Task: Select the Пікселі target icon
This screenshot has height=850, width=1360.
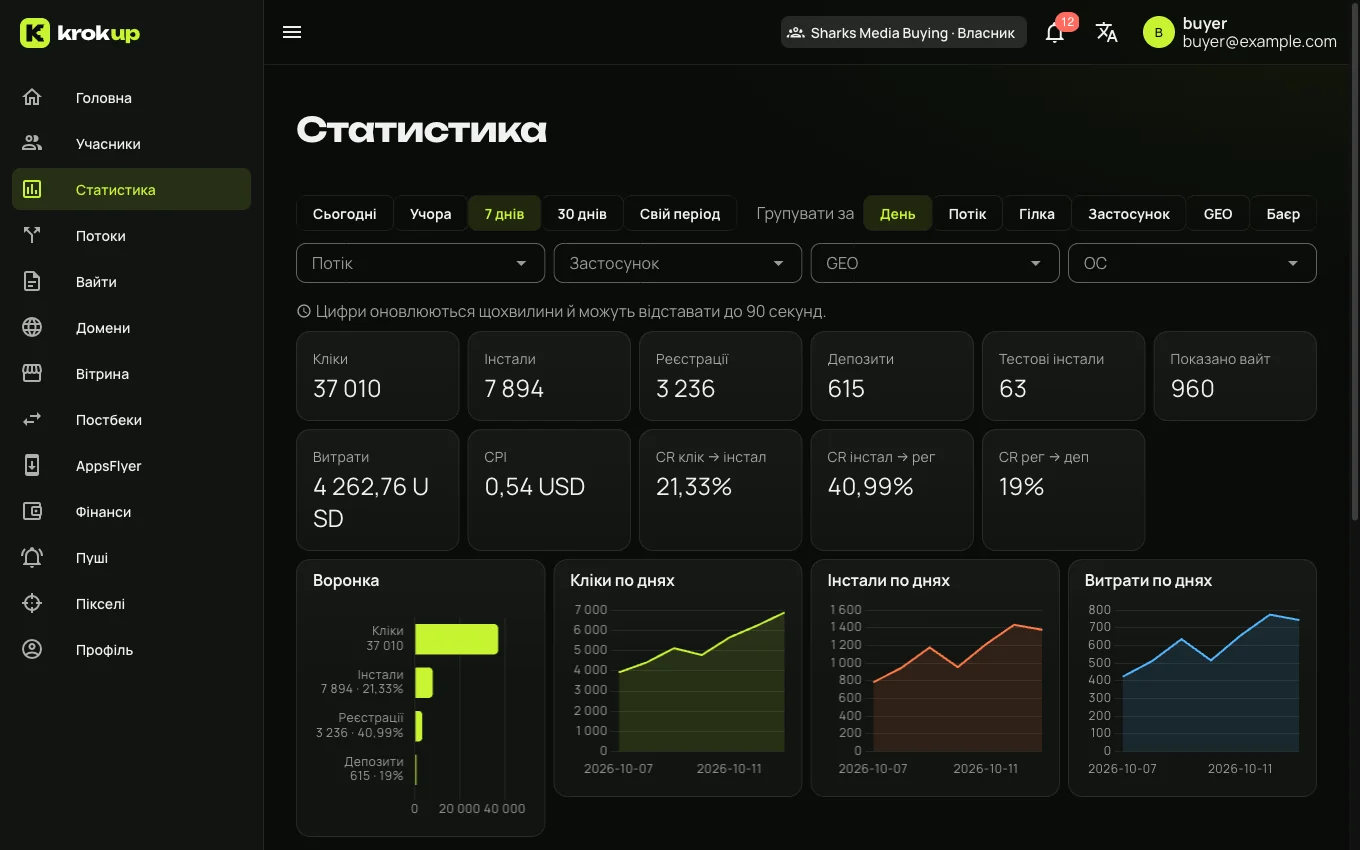Action: (32, 604)
